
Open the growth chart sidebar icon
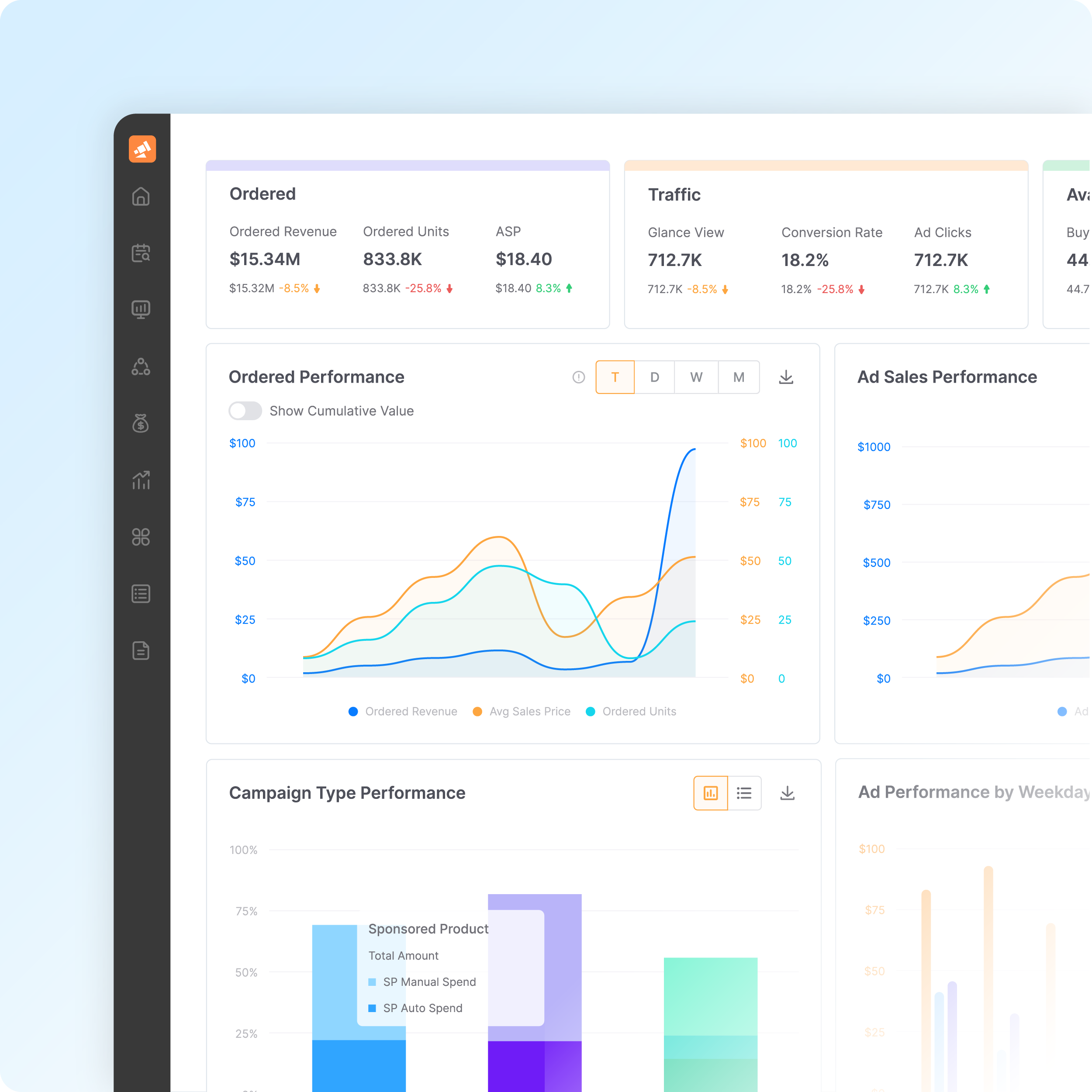[141, 480]
